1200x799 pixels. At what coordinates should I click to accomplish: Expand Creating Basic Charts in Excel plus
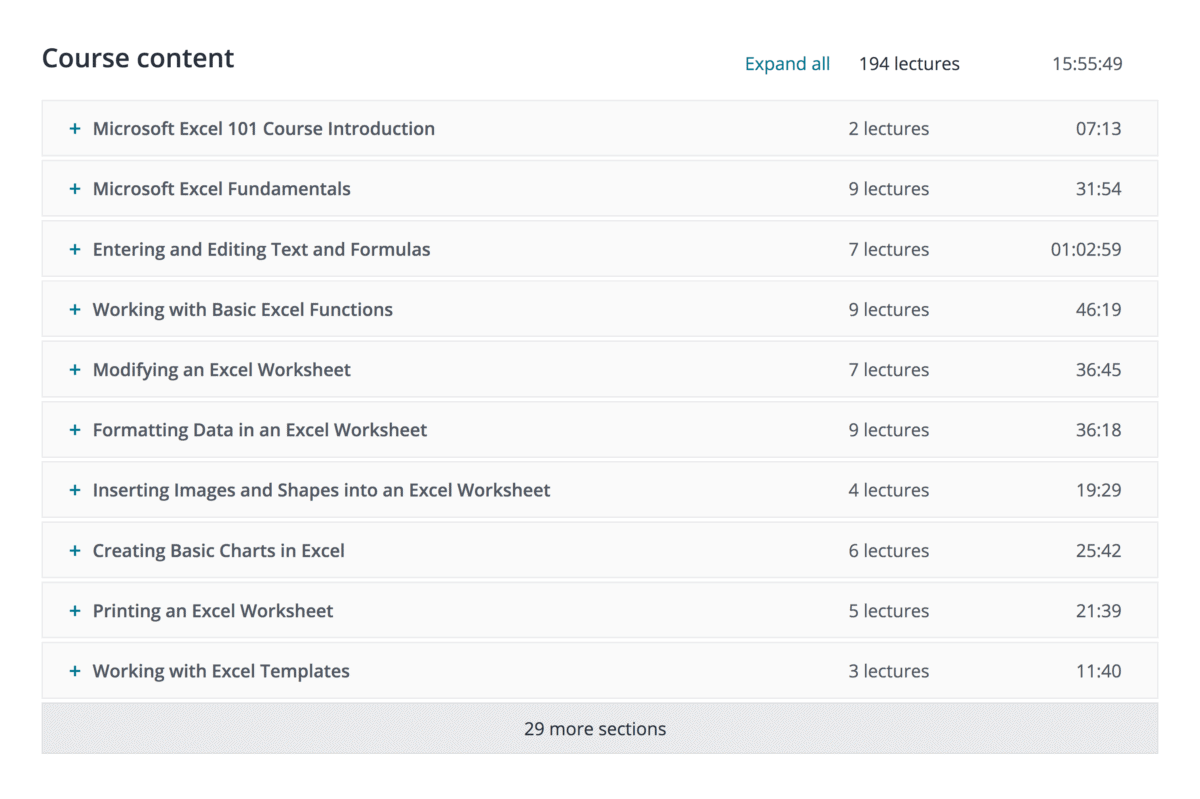pyautogui.click(x=74, y=551)
